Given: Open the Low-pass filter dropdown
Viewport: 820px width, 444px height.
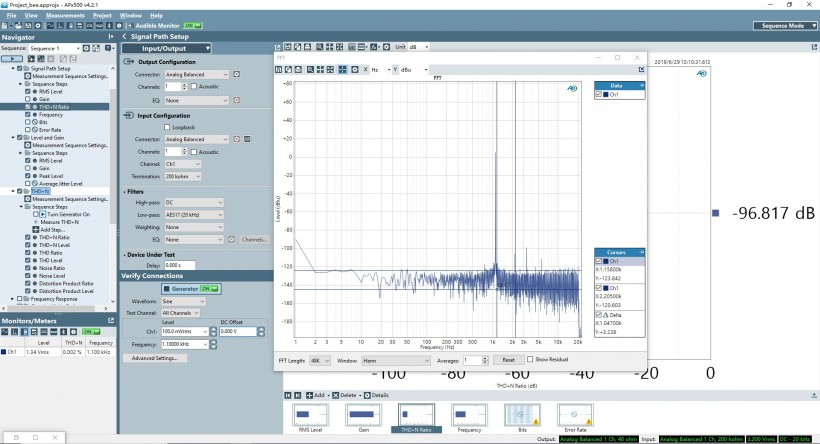Looking at the screenshot, I should (x=194, y=215).
